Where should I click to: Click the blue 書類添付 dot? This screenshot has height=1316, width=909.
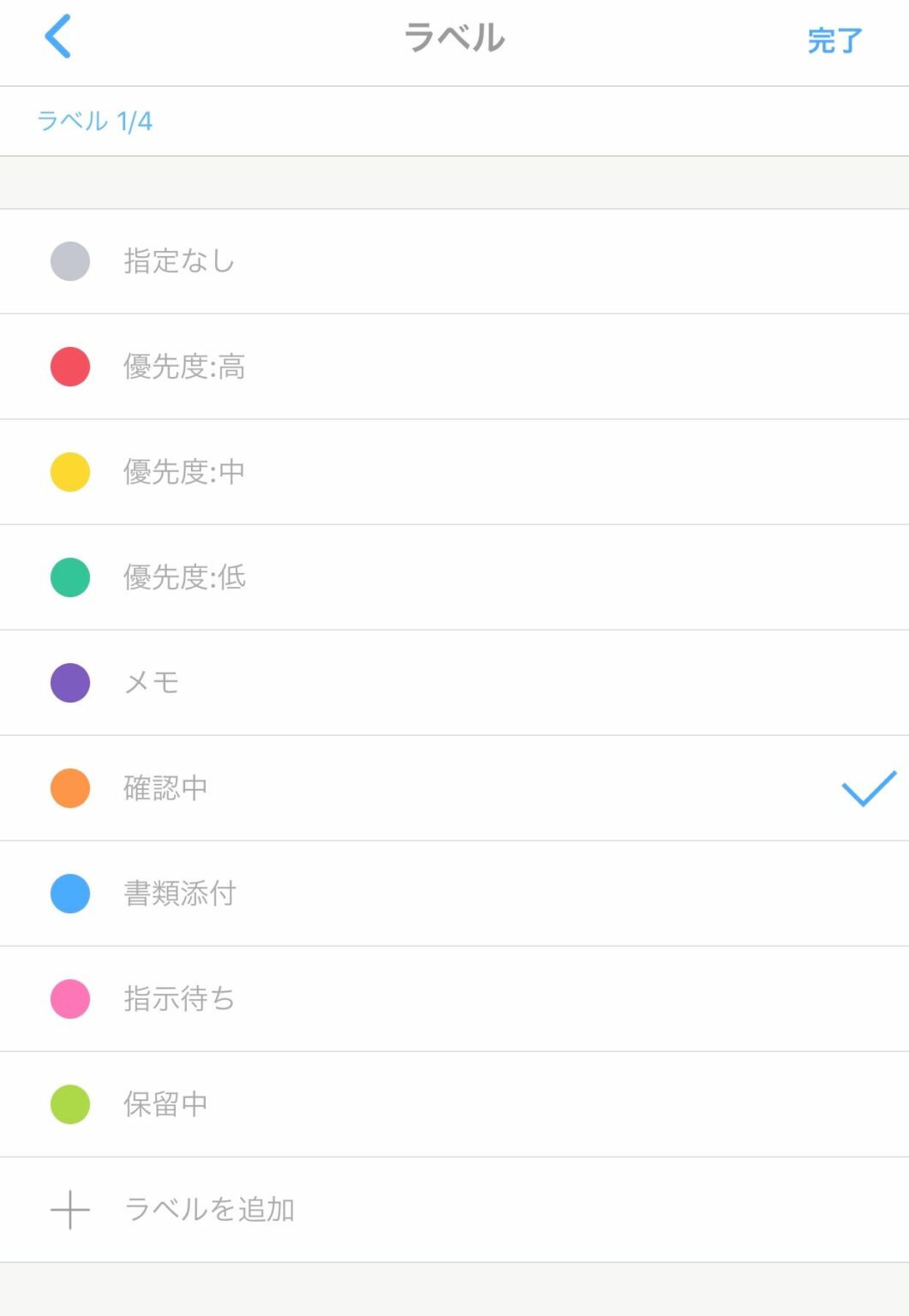pos(70,894)
